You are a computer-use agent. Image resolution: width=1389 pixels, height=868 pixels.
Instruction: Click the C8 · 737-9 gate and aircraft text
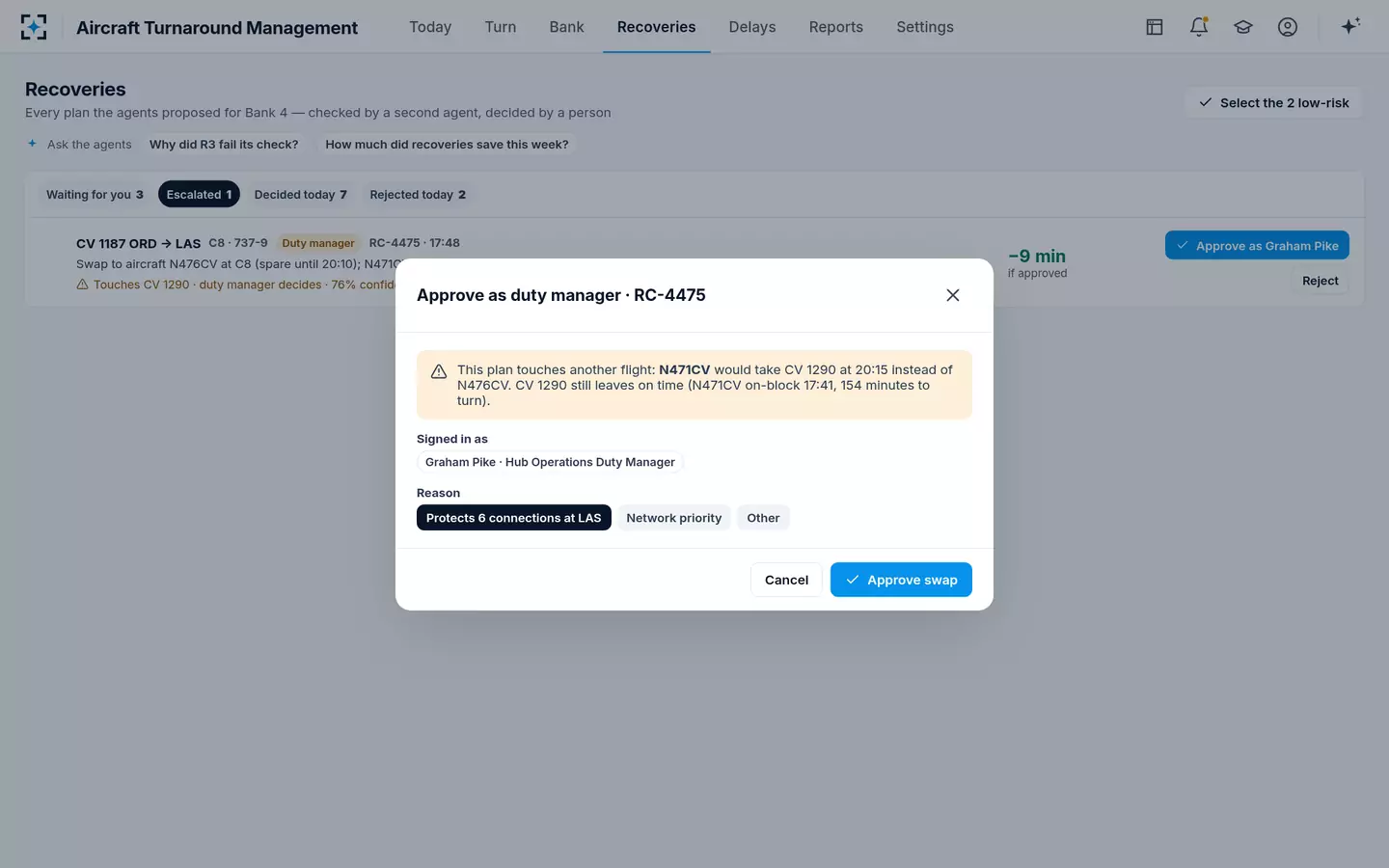[x=238, y=243]
